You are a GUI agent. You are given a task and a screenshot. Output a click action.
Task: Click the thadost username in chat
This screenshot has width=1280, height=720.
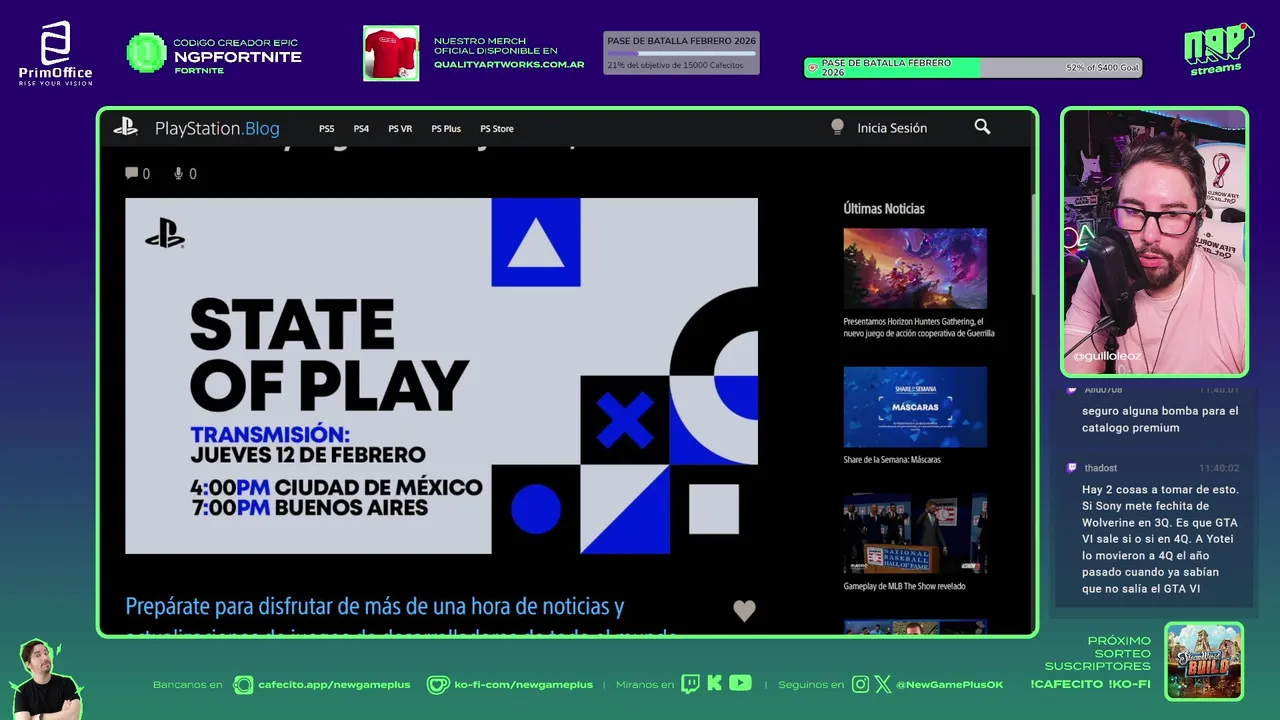(1101, 468)
